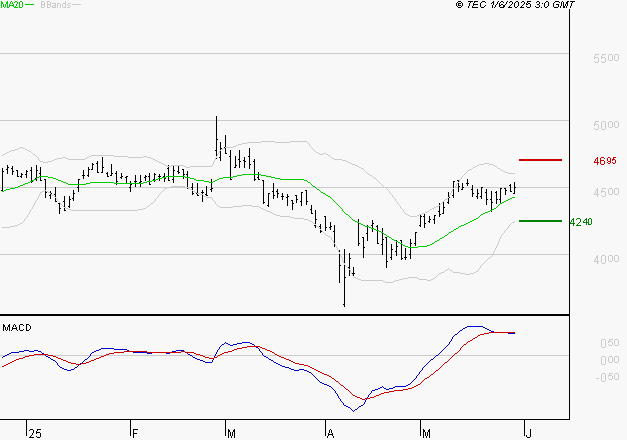Select the 4695 resistance price label
Viewport: 627px width, 440px height.
(x=604, y=161)
